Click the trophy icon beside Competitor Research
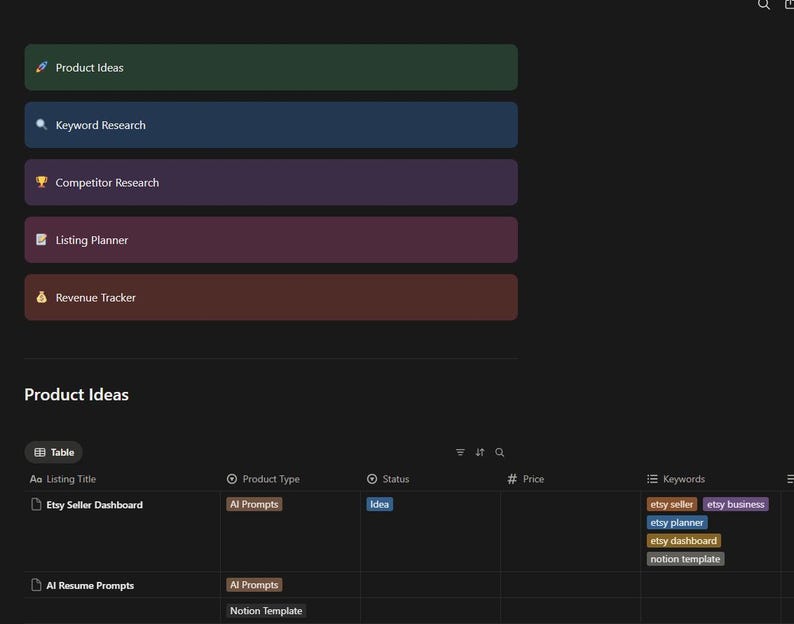794x624 pixels. (42, 182)
